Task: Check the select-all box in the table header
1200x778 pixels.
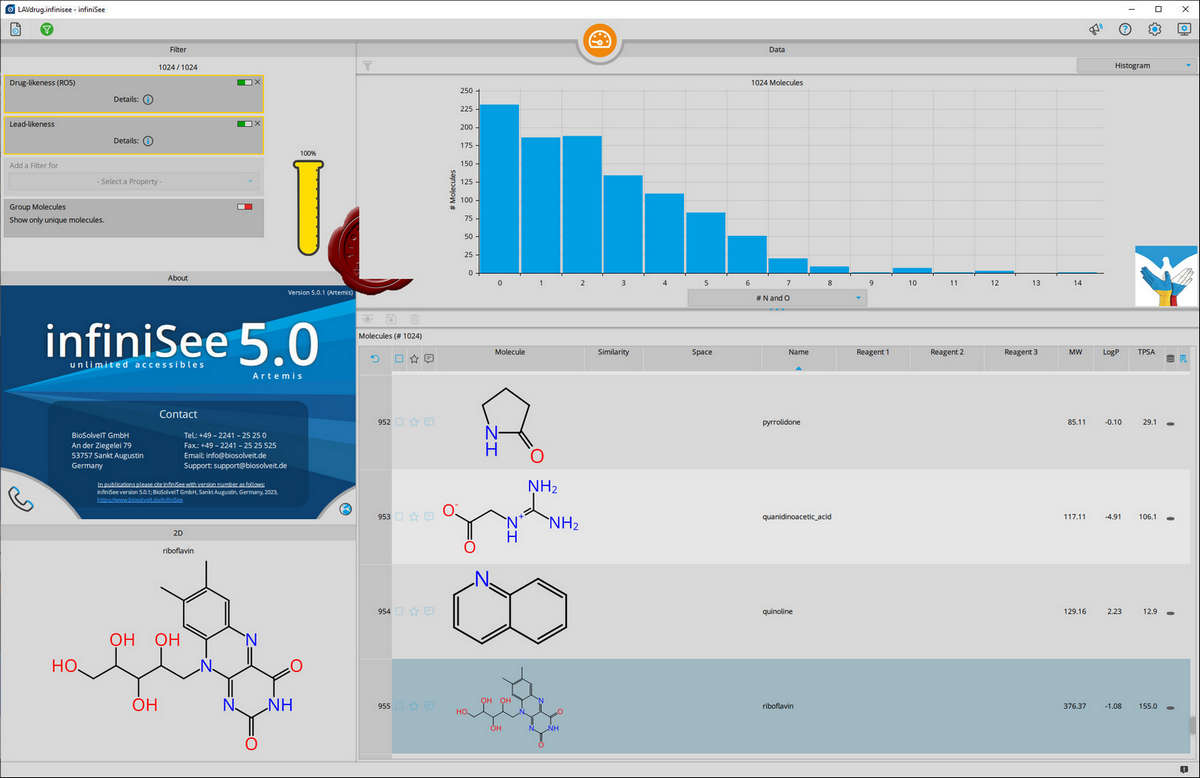Action: click(400, 358)
